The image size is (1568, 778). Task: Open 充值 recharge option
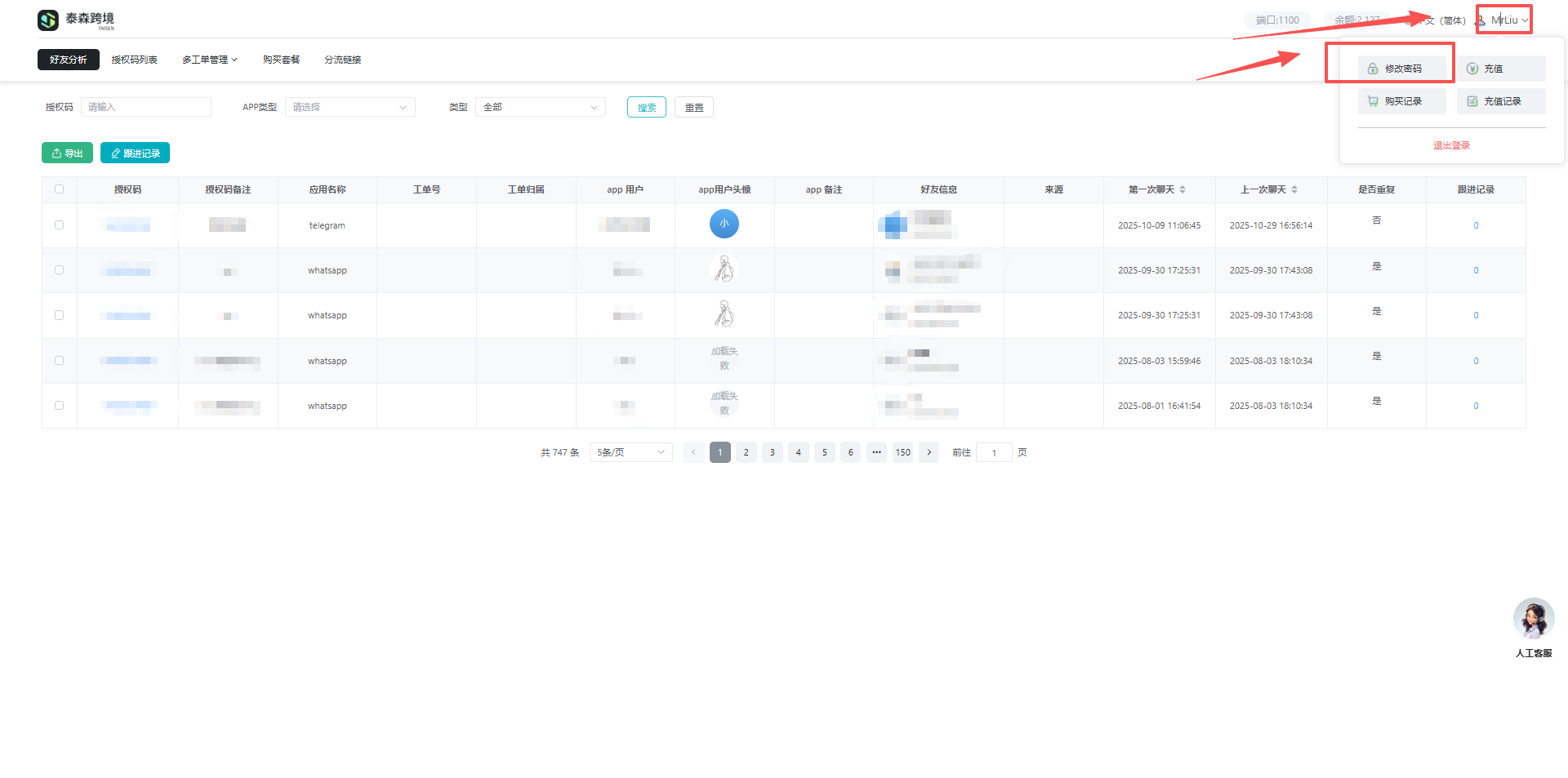point(1500,69)
